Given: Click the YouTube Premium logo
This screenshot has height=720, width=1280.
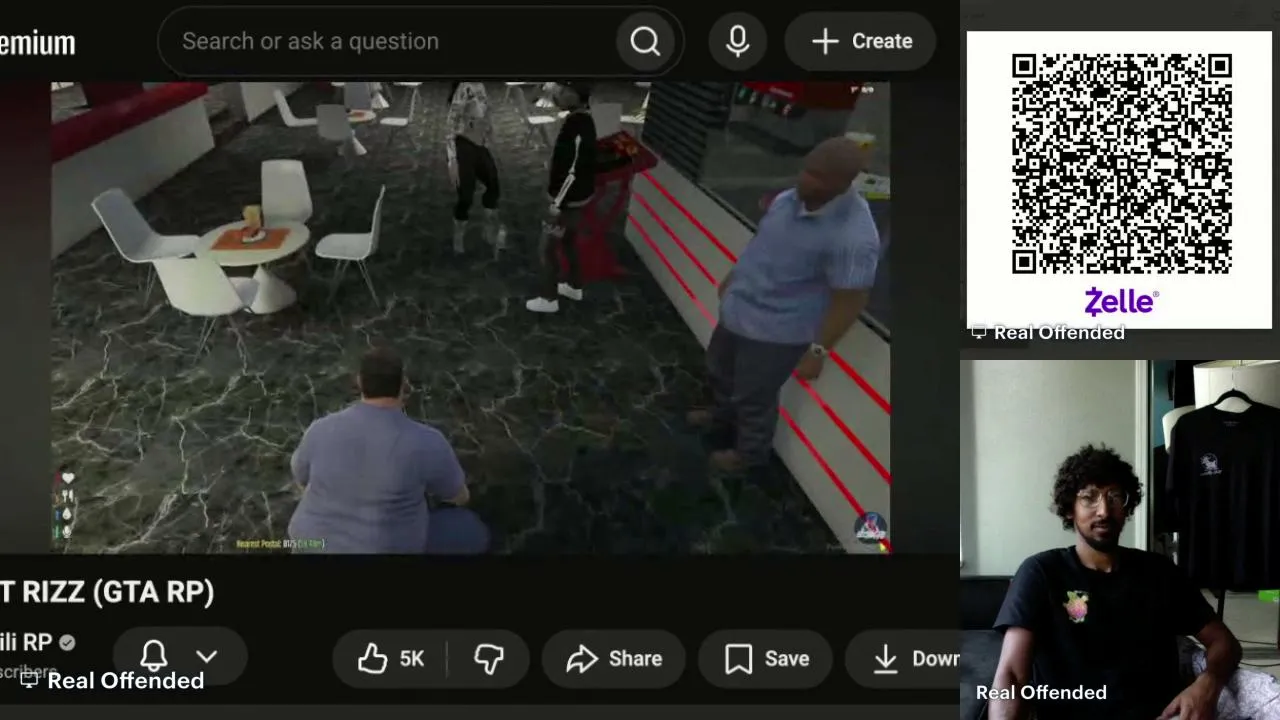Looking at the screenshot, I should click(37, 43).
